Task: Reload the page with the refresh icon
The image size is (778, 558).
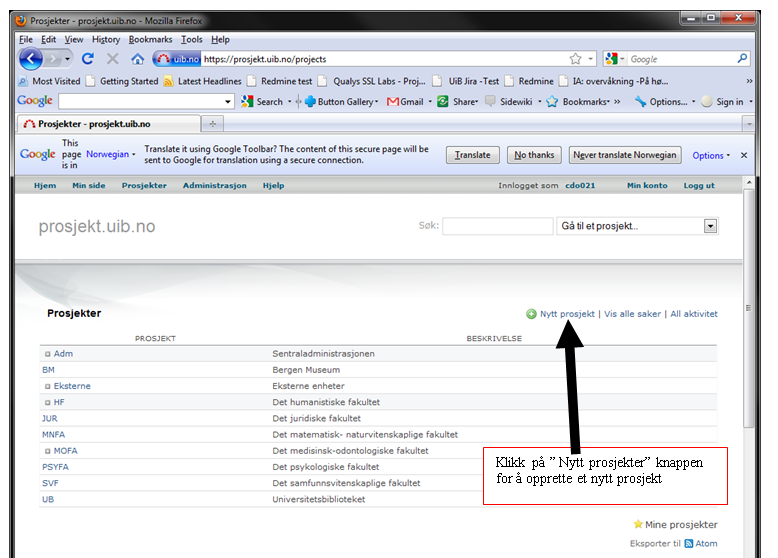Action: [87, 59]
